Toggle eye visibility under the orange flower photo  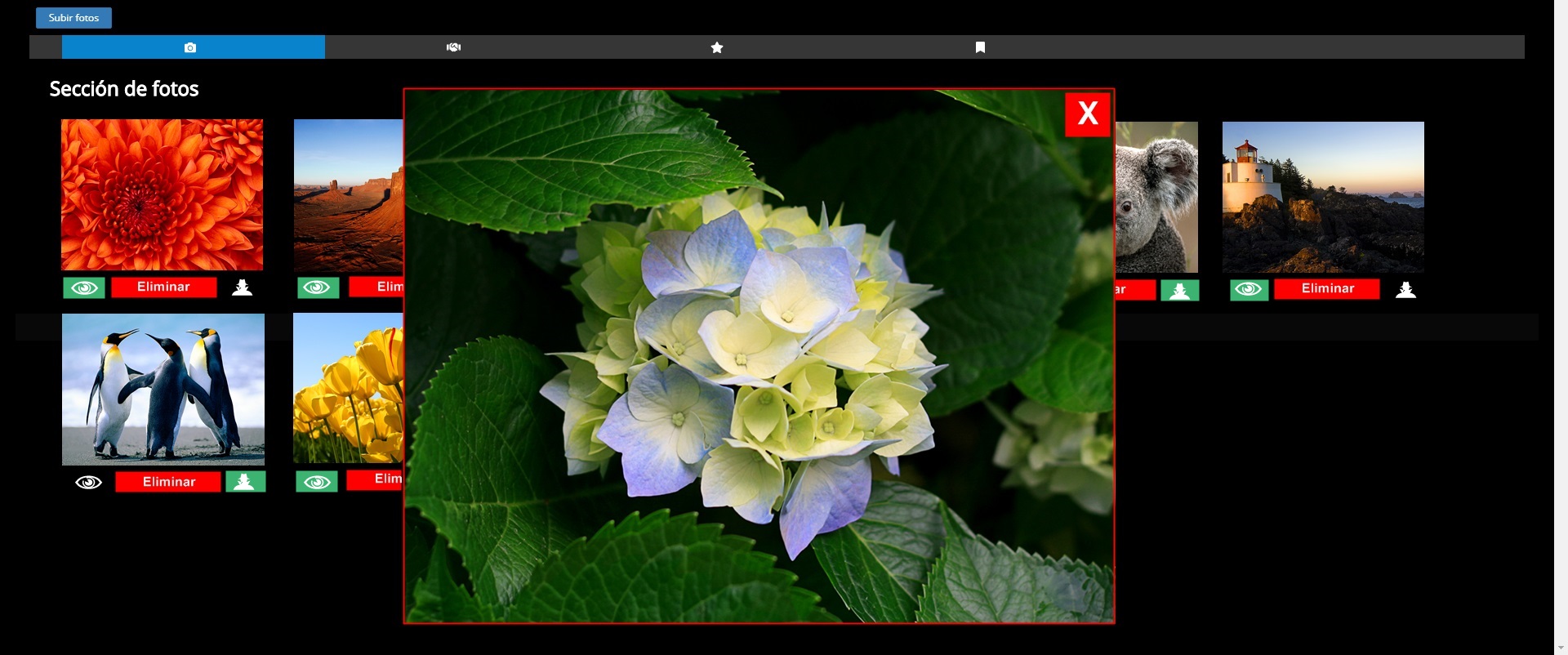[x=84, y=287]
